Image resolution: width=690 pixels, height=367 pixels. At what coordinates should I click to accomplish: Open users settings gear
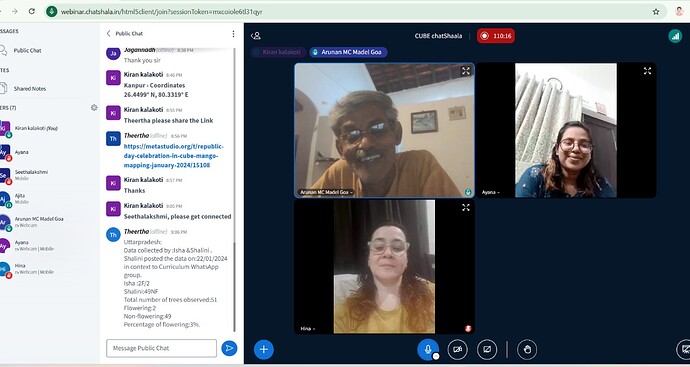point(94,107)
